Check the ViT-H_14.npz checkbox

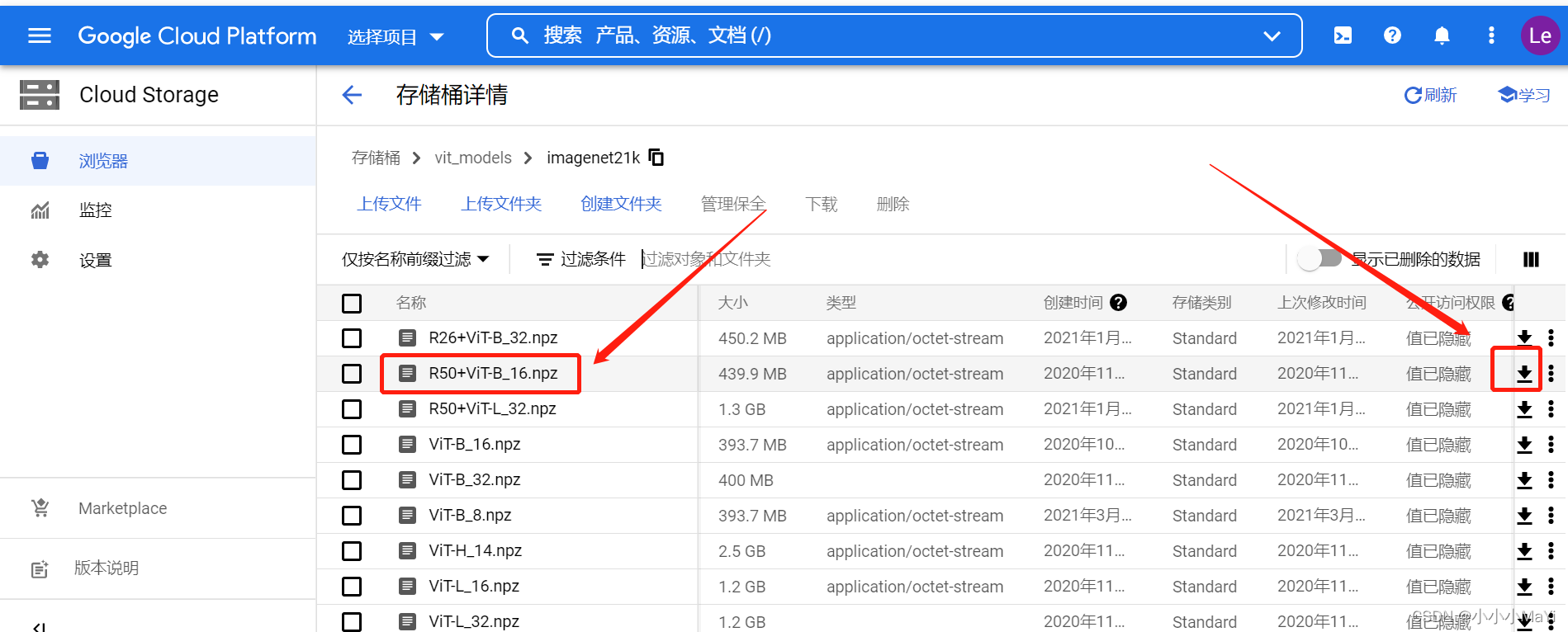pos(352,551)
